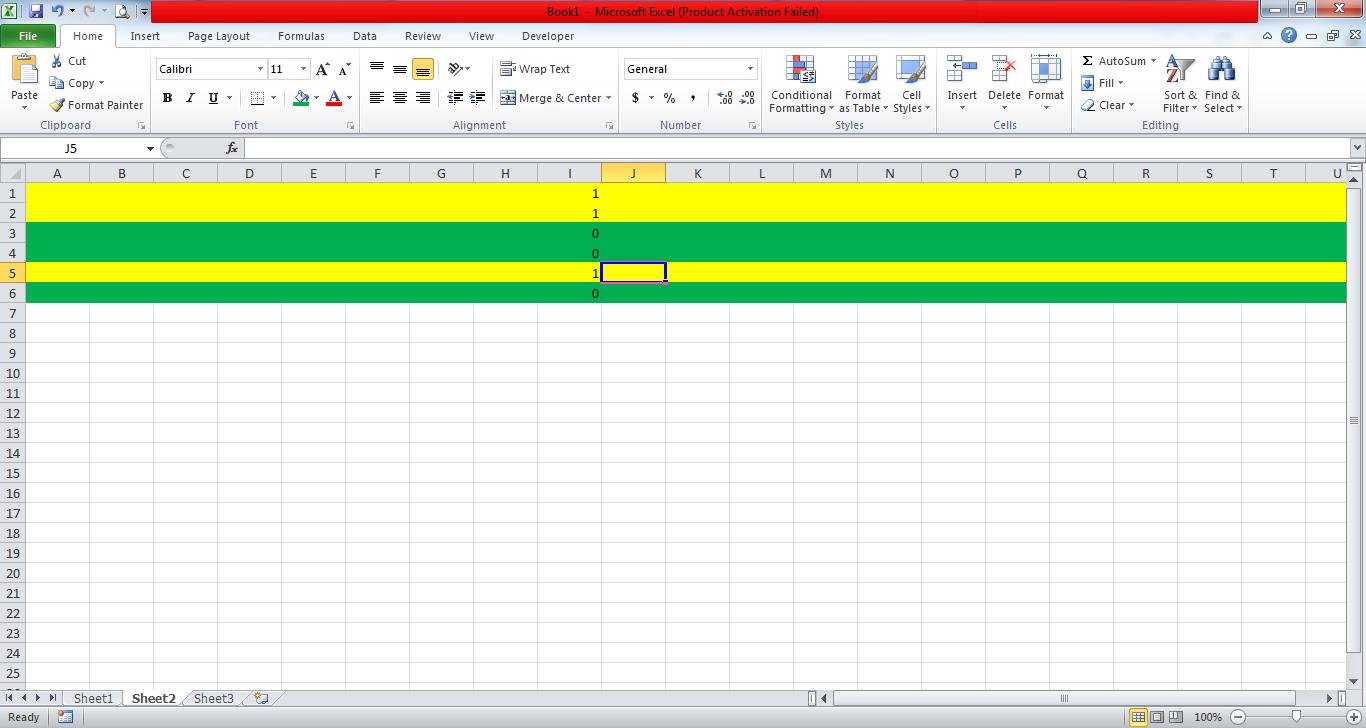Open the General number format dropdown

point(750,69)
